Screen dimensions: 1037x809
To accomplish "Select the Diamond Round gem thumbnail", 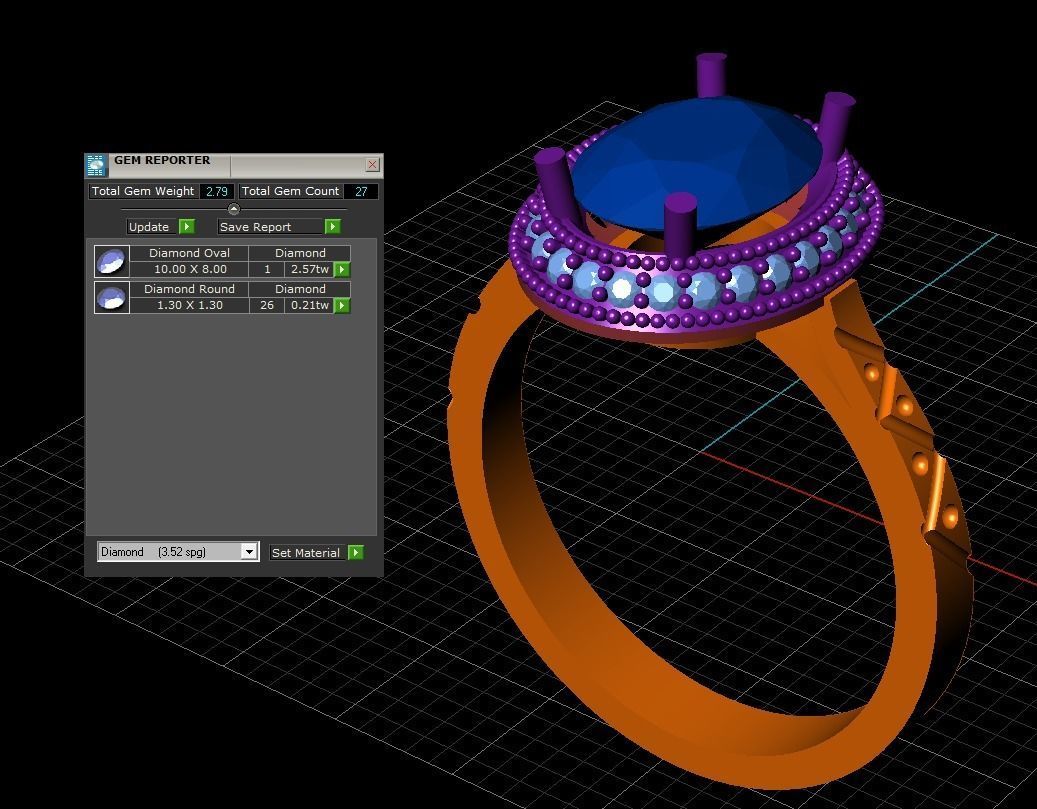I will (112, 297).
